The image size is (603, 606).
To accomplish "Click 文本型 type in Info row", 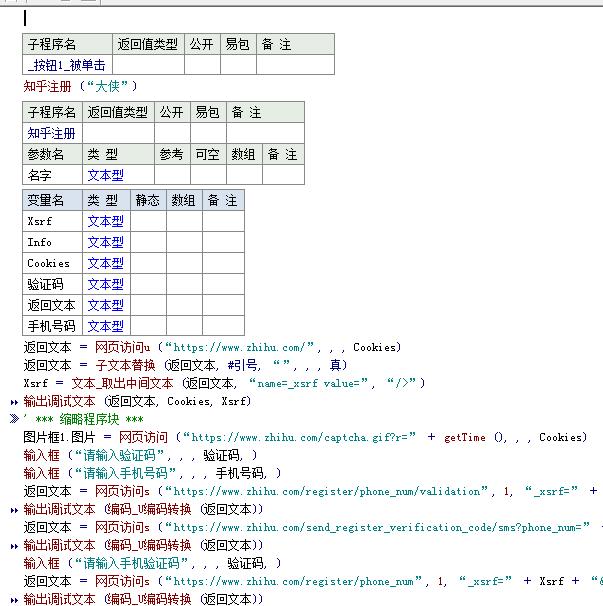I will coord(106,242).
